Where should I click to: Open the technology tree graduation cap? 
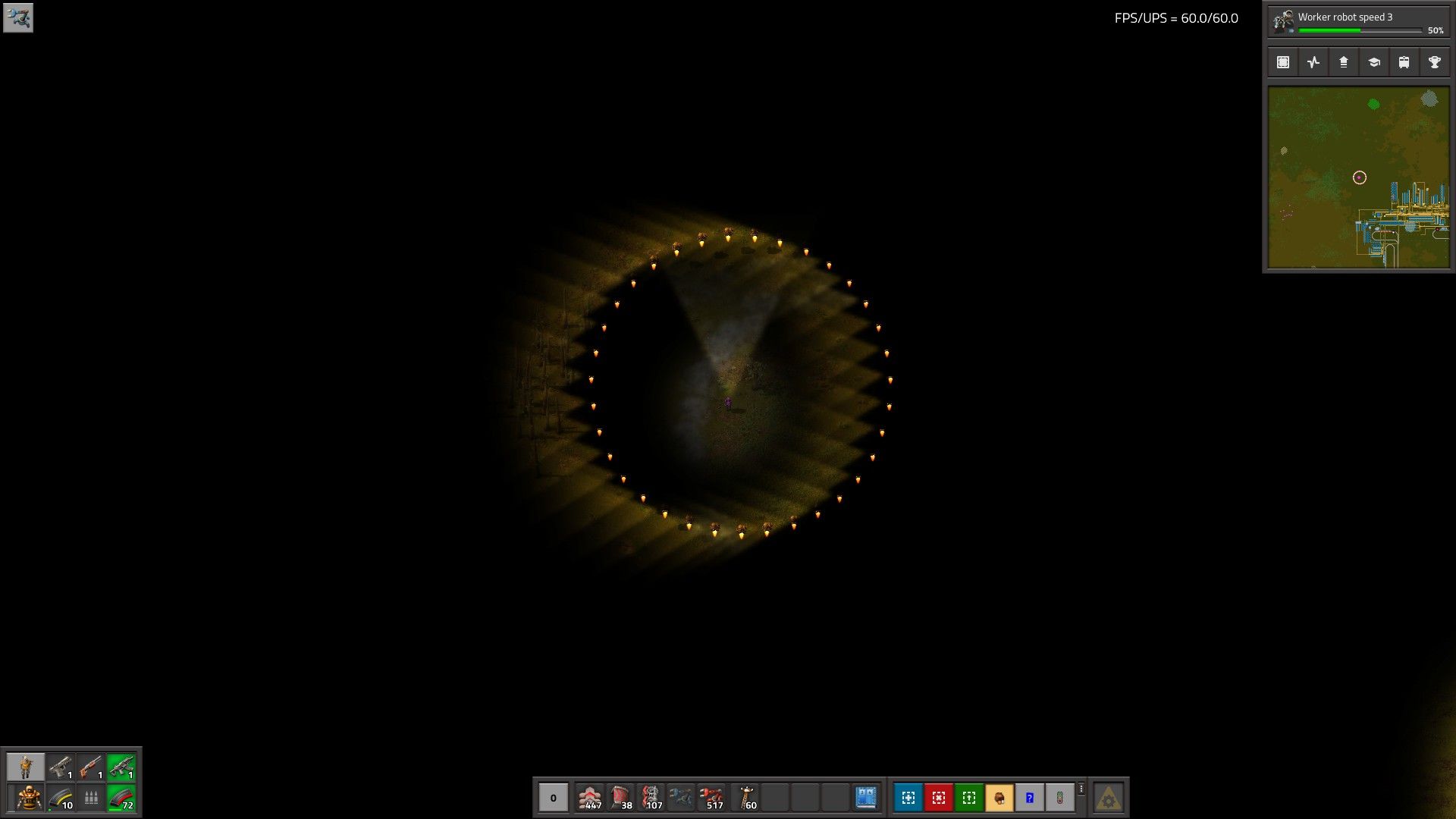pyautogui.click(x=1373, y=62)
